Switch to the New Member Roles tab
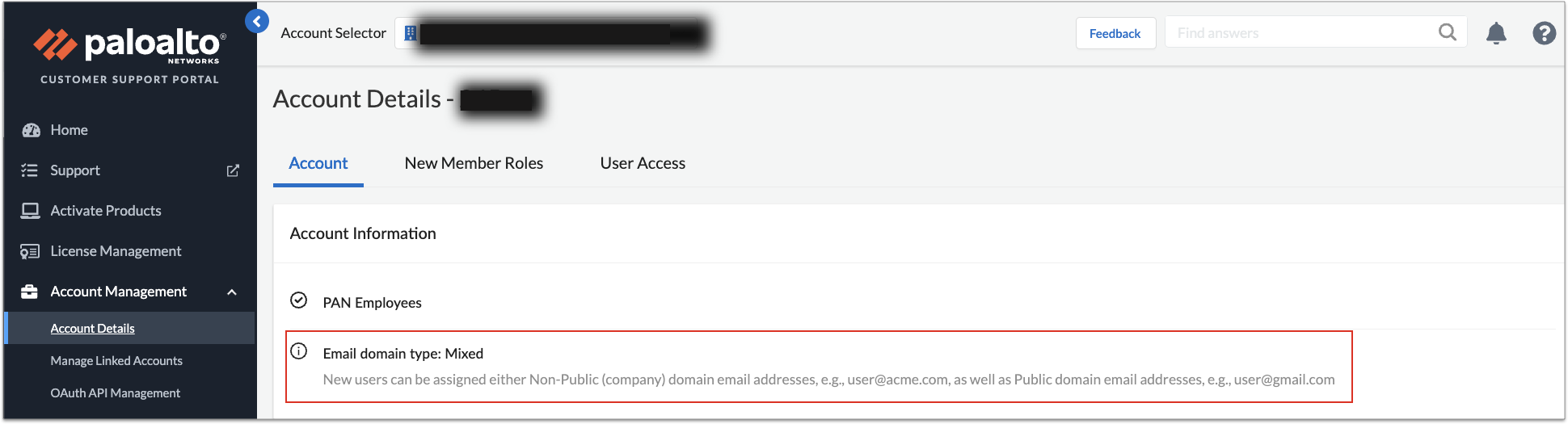 474,163
